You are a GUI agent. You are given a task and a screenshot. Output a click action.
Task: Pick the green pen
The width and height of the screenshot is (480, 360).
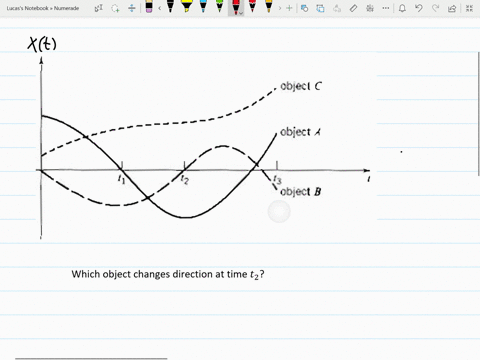(219, 7)
